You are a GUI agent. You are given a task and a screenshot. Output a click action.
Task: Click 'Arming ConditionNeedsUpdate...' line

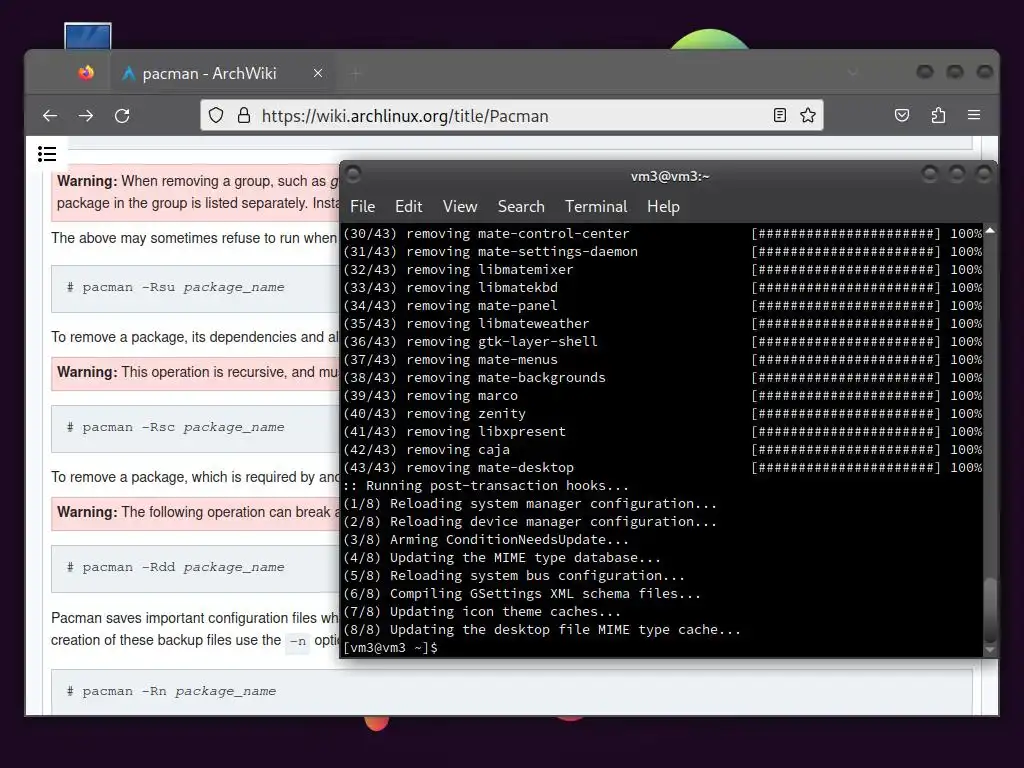[486, 539]
